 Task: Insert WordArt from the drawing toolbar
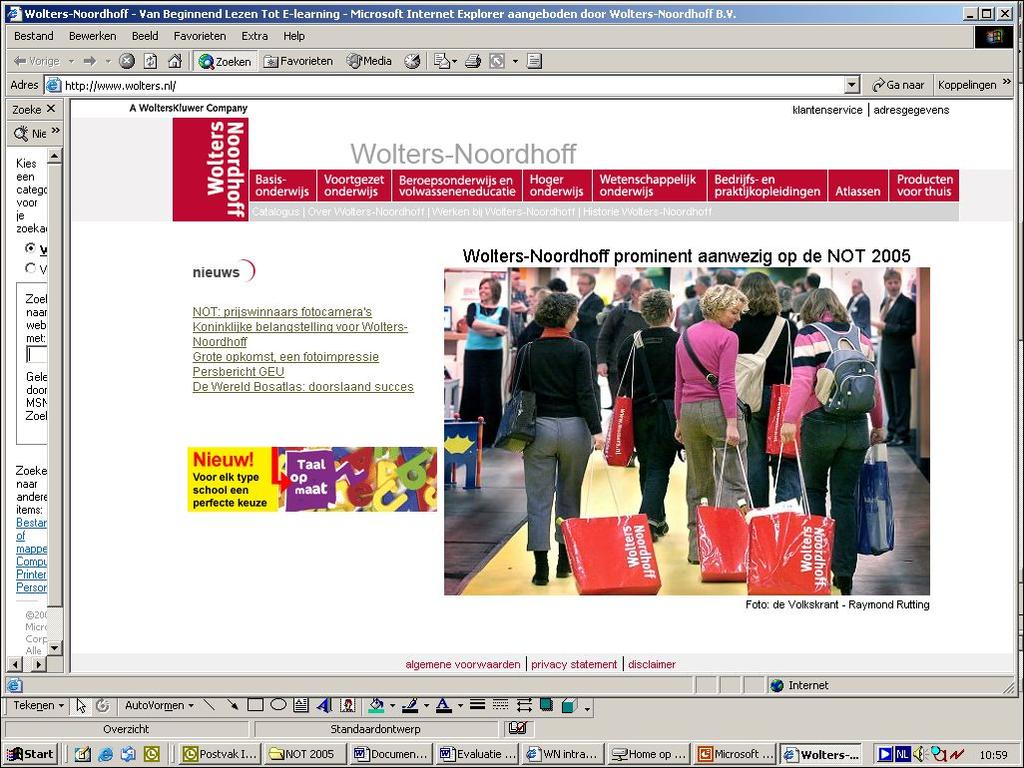click(324, 705)
